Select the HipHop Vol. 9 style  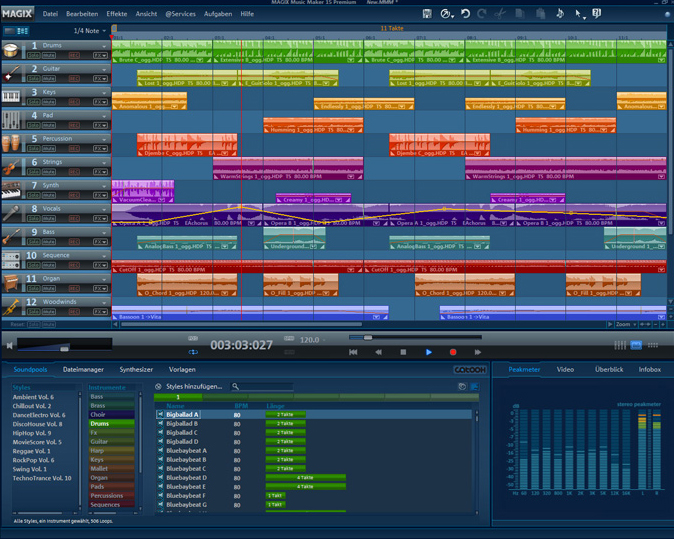pos(32,433)
